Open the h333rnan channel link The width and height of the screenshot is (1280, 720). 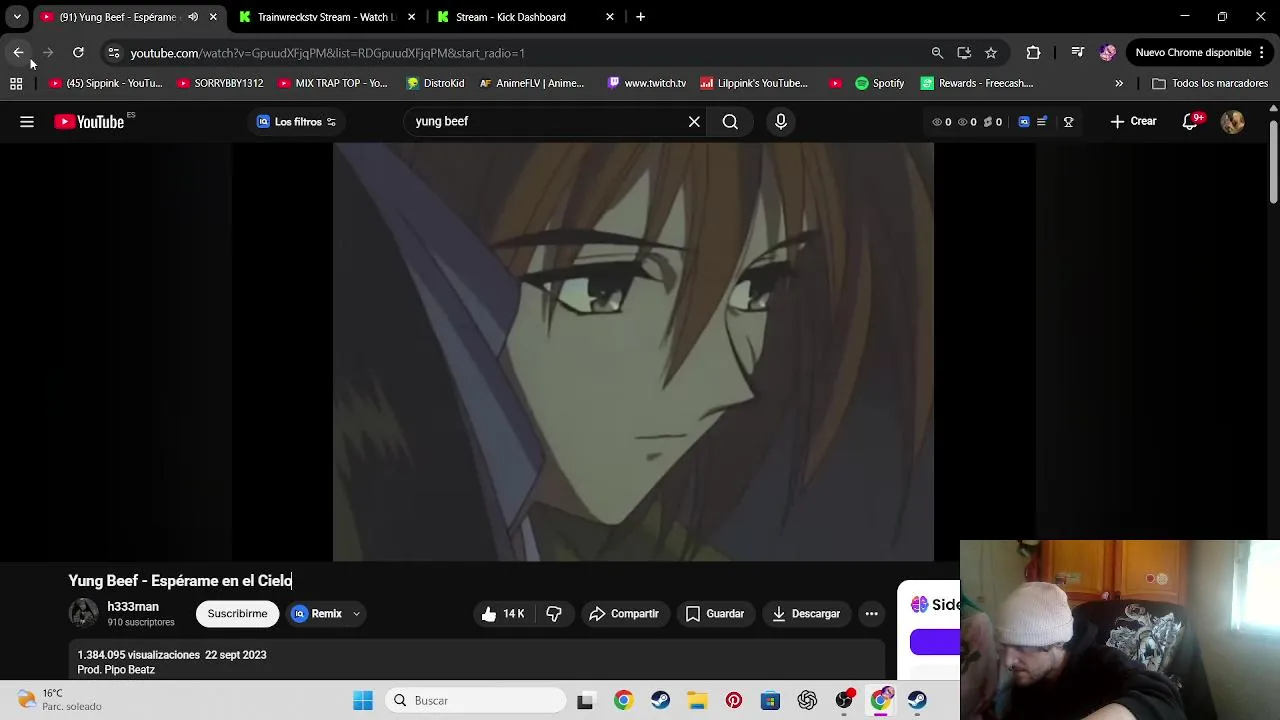133,607
